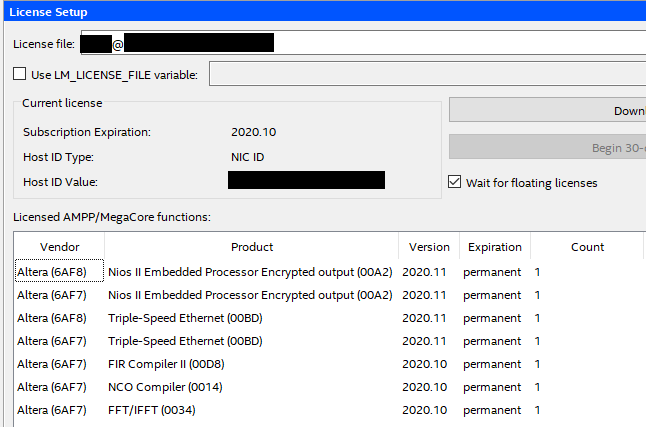Sort table by Product column header
The height and width of the screenshot is (427, 646).
click(x=252, y=246)
